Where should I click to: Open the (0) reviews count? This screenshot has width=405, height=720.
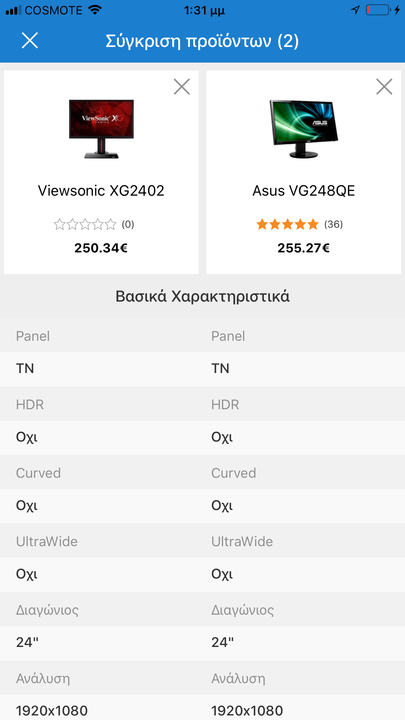click(x=128, y=224)
